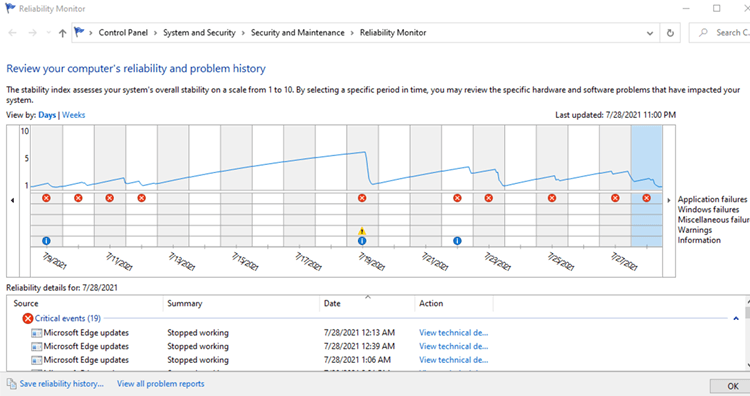
Task: Click the 7/13/2021 date label on chart
Action: coord(182,262)
